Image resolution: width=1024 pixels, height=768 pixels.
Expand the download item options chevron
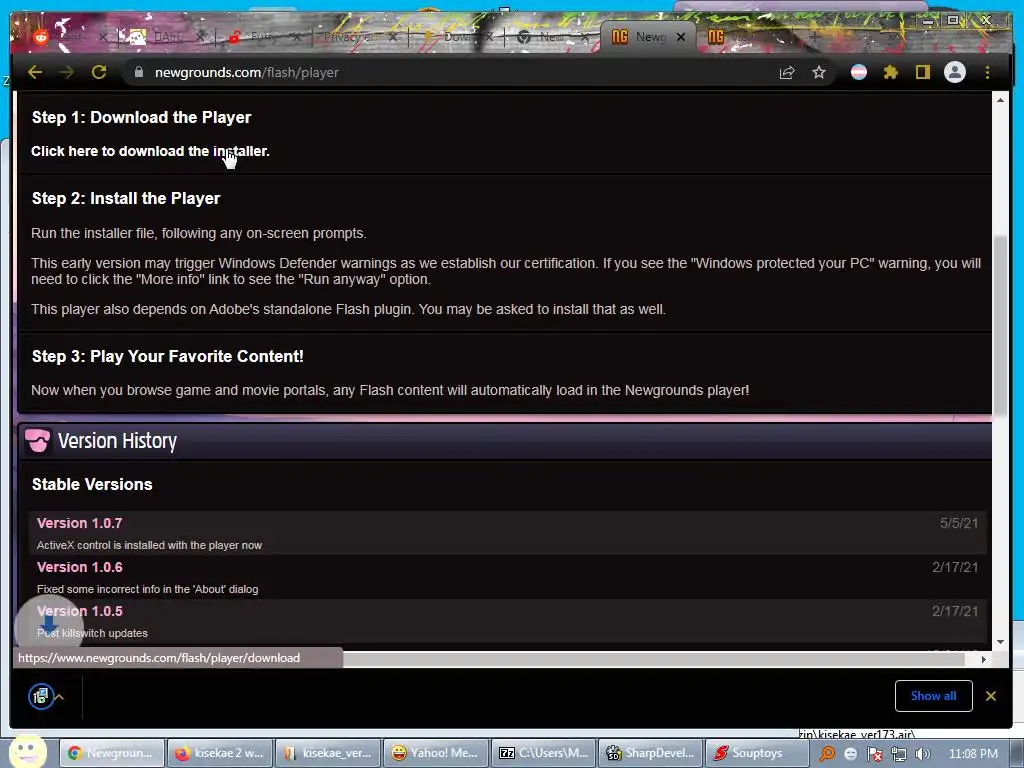click(59, 697)
